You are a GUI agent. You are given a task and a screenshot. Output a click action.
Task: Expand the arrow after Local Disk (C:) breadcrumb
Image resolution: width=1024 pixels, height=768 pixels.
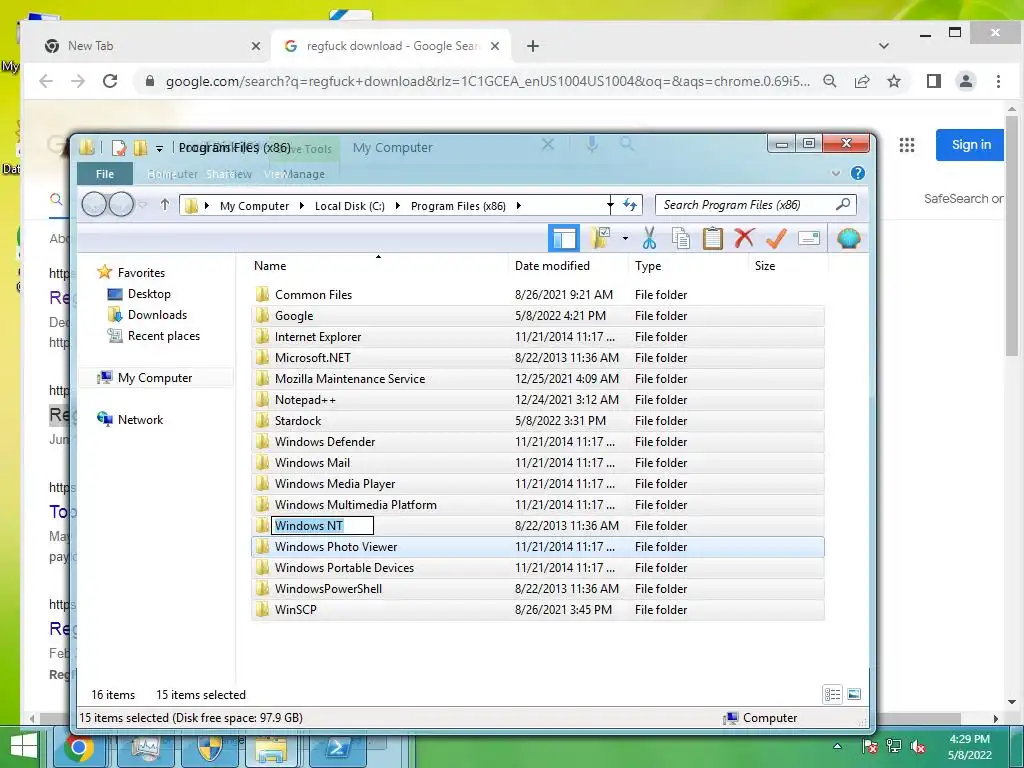click(x=398, y=206)
